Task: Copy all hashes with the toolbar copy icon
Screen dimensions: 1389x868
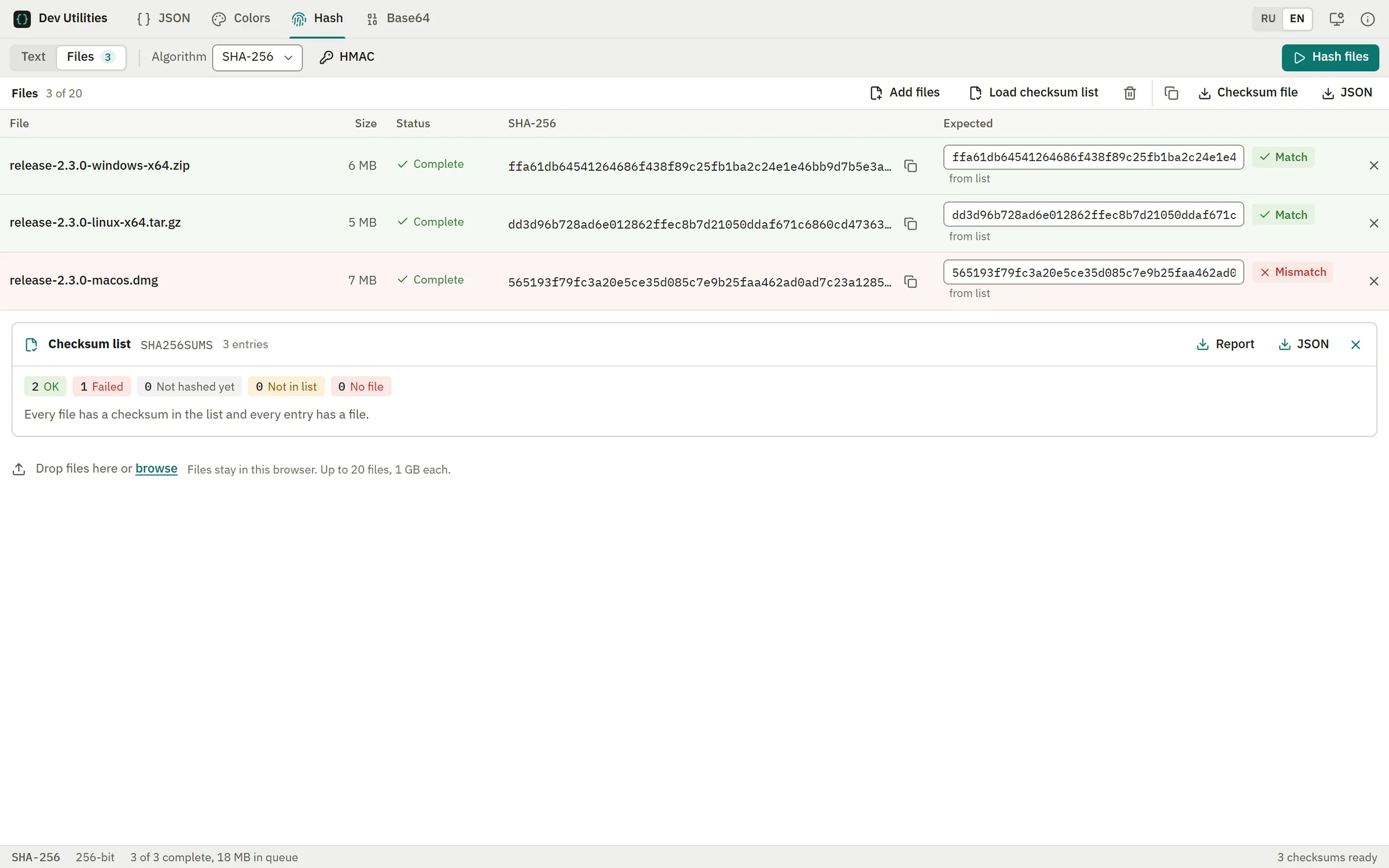Action: coord(1171,93)
